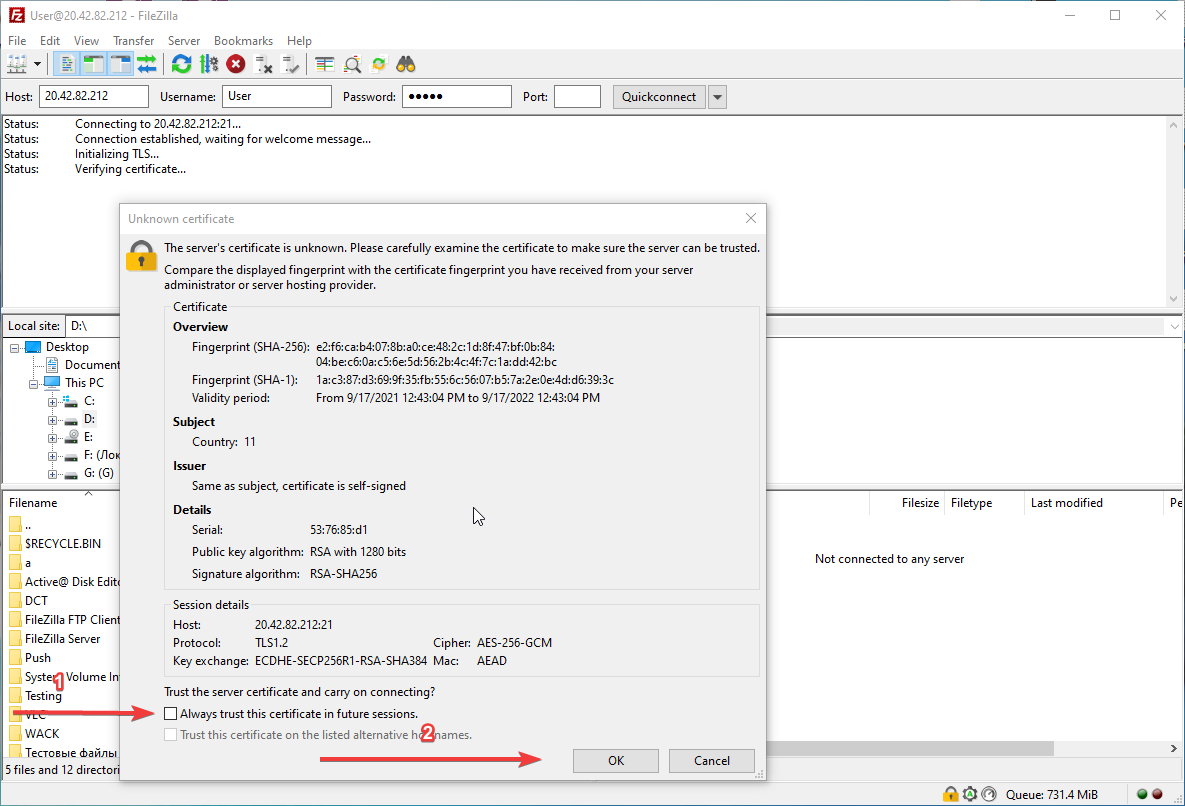
Task: Click the Disconnect from server icon
Action: pyautogui.click(x=263, y=64)
